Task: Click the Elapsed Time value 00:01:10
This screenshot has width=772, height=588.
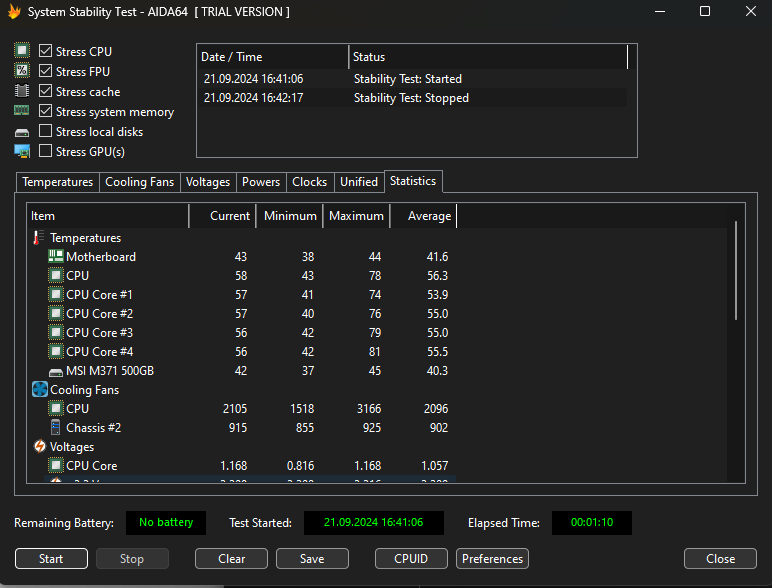Action: click(592, 523)
